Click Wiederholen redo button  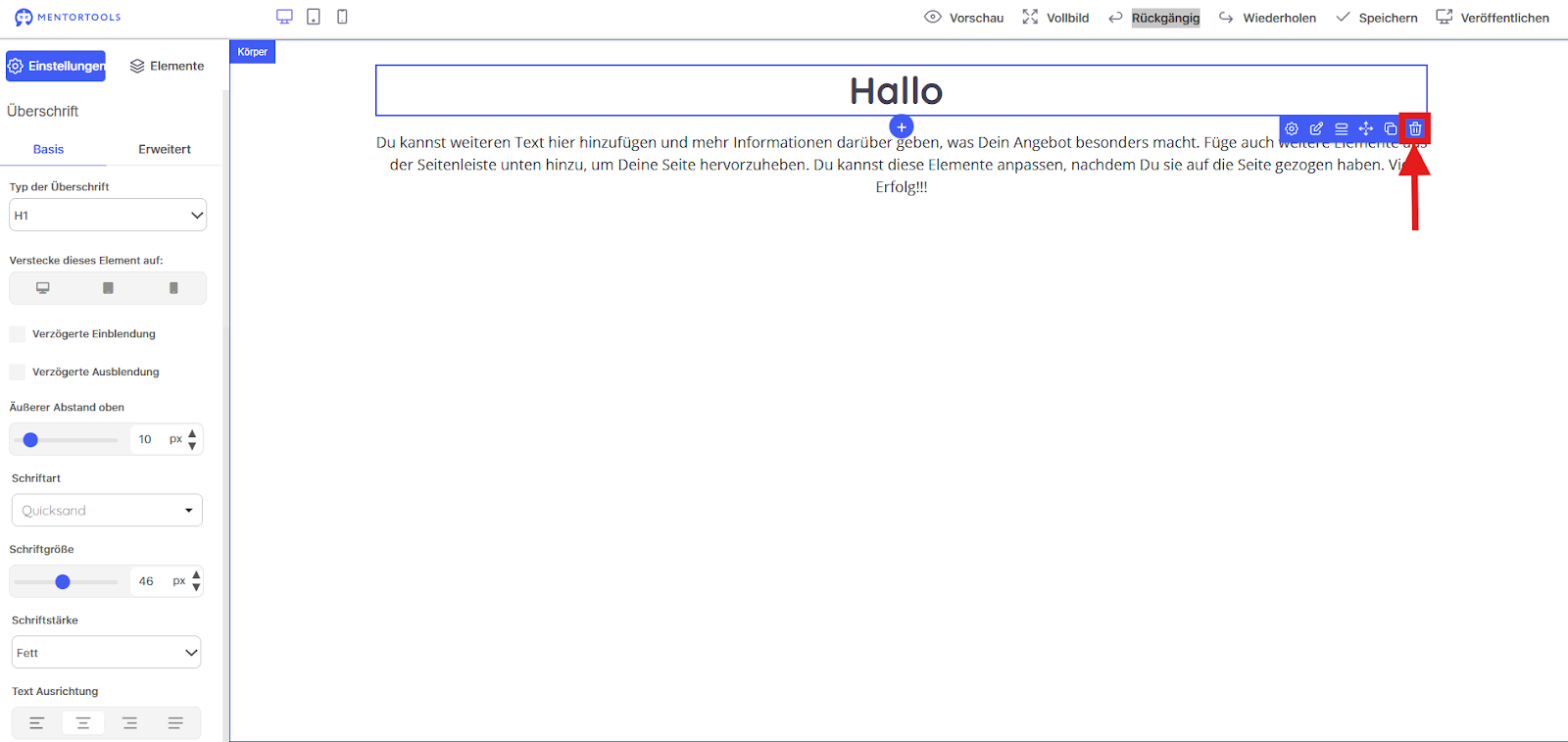pos(1267,18)
